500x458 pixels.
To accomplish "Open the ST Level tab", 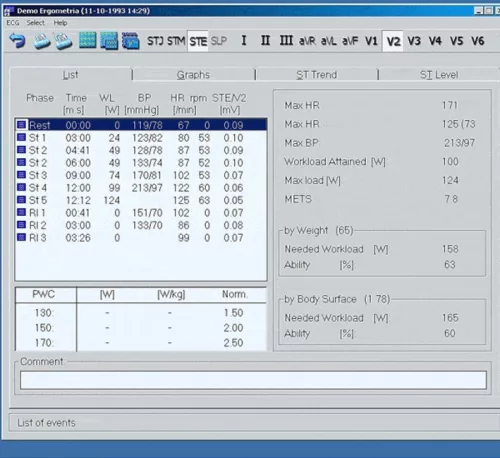I will tap(439, 75).
